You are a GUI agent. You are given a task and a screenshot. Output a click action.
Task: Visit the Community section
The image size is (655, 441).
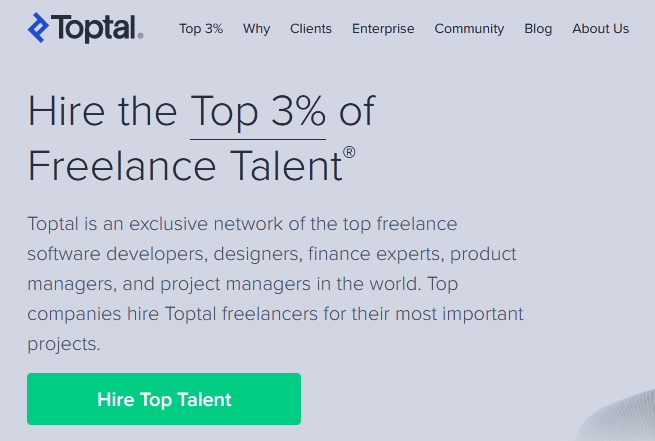(469, 29)
